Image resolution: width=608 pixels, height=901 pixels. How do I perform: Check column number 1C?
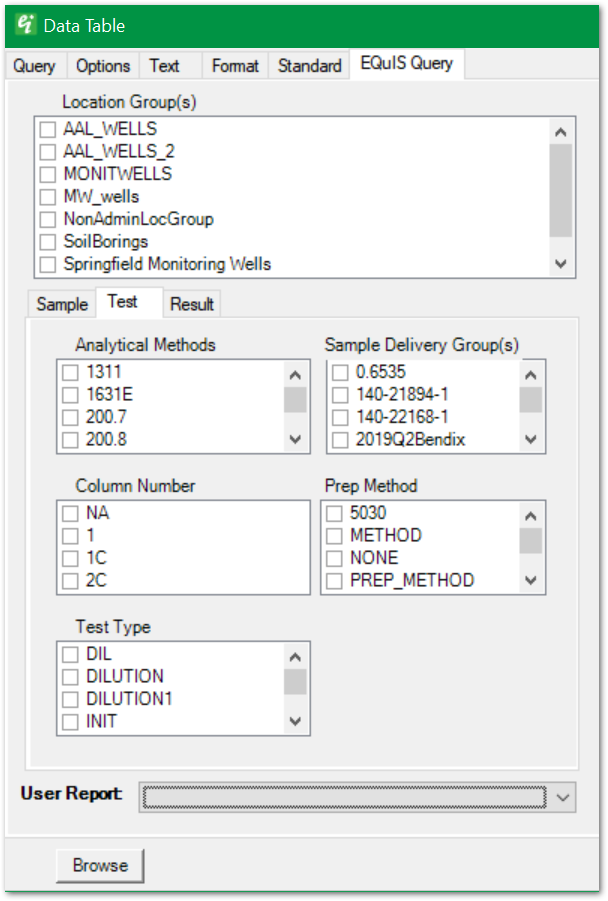click(x=70, y=558)
